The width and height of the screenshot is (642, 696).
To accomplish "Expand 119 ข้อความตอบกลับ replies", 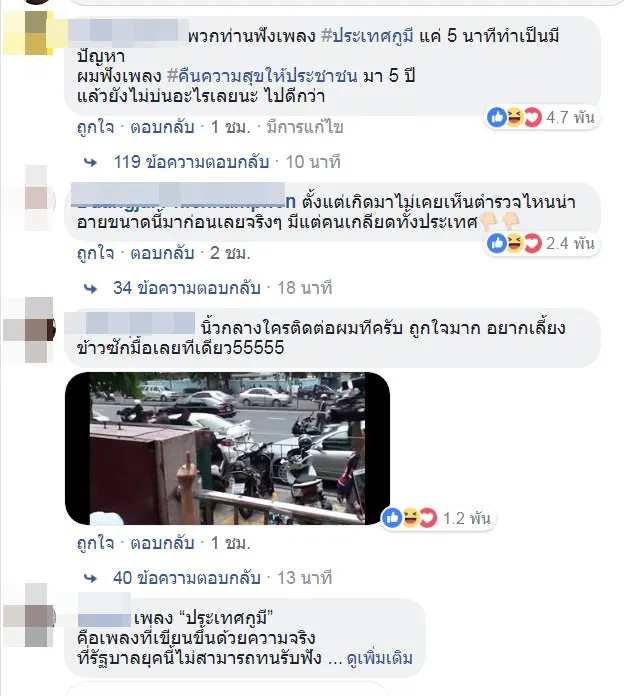I will (191, 162).
